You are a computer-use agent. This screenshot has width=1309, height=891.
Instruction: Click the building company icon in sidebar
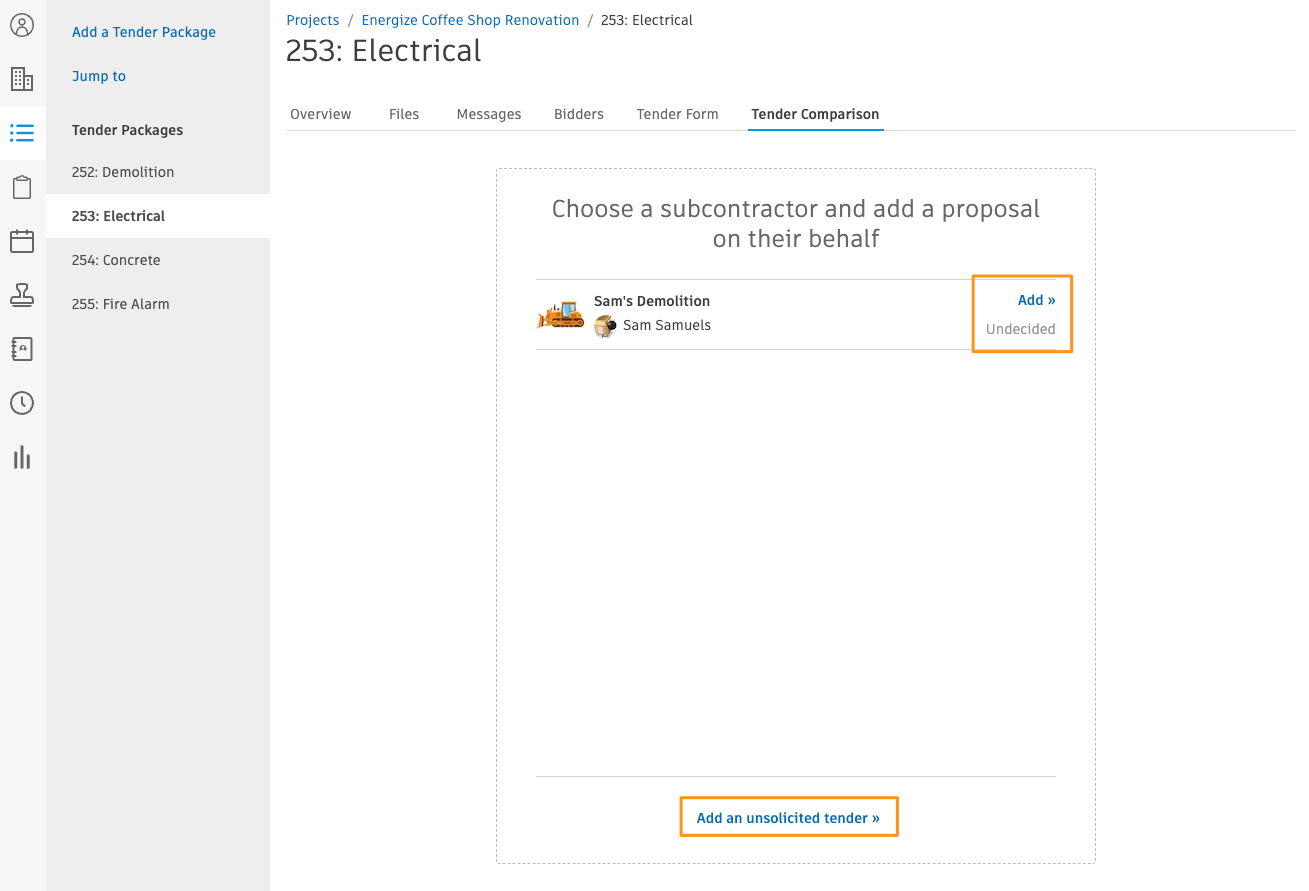tap(22, 79)
